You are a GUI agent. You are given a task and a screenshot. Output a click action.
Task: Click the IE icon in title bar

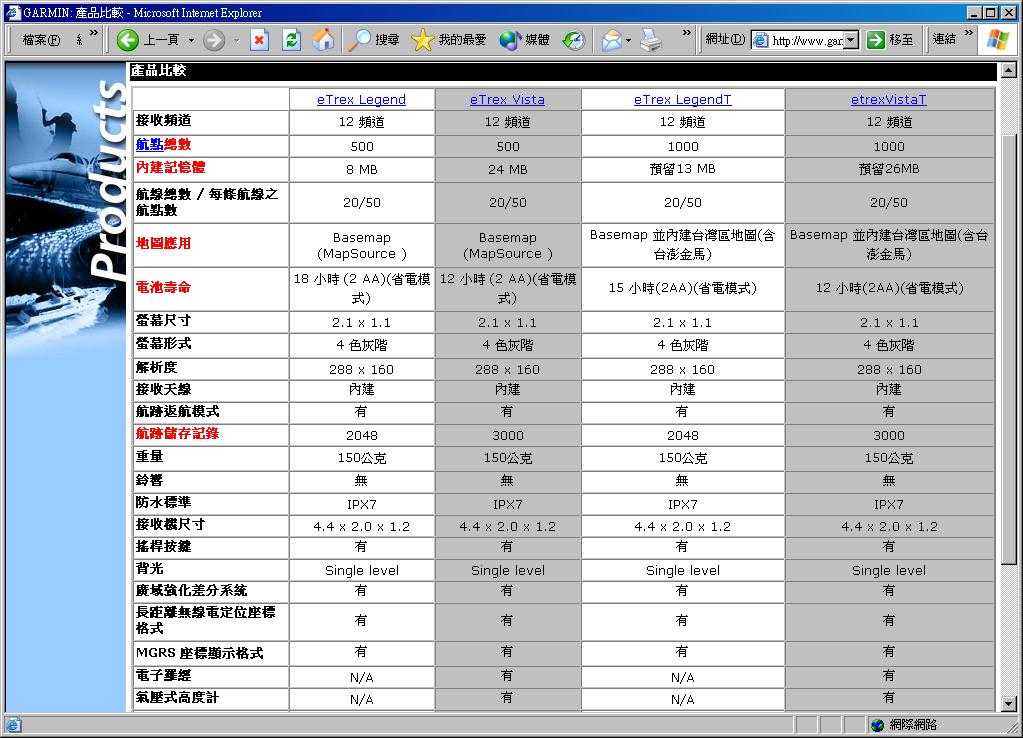point(12,12)
